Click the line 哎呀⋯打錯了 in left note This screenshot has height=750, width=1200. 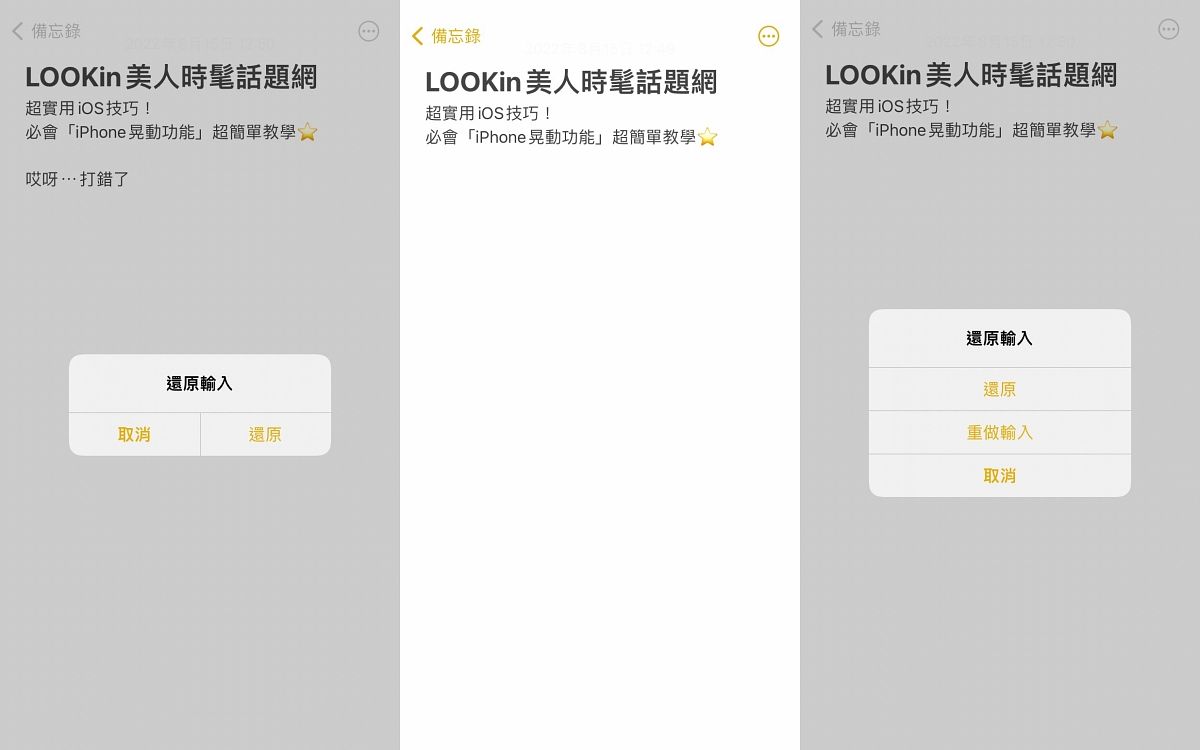(x=77, y=180)
